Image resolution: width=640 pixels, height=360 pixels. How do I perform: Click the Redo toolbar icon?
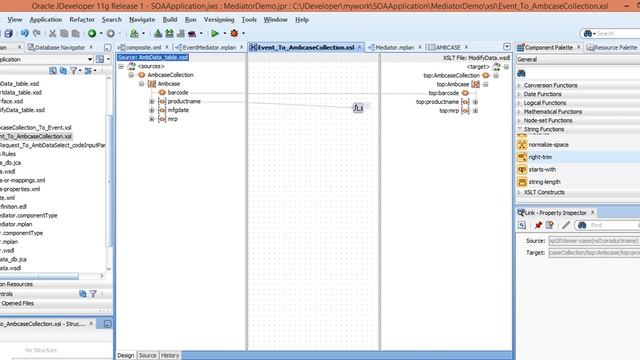pos(37,33)
